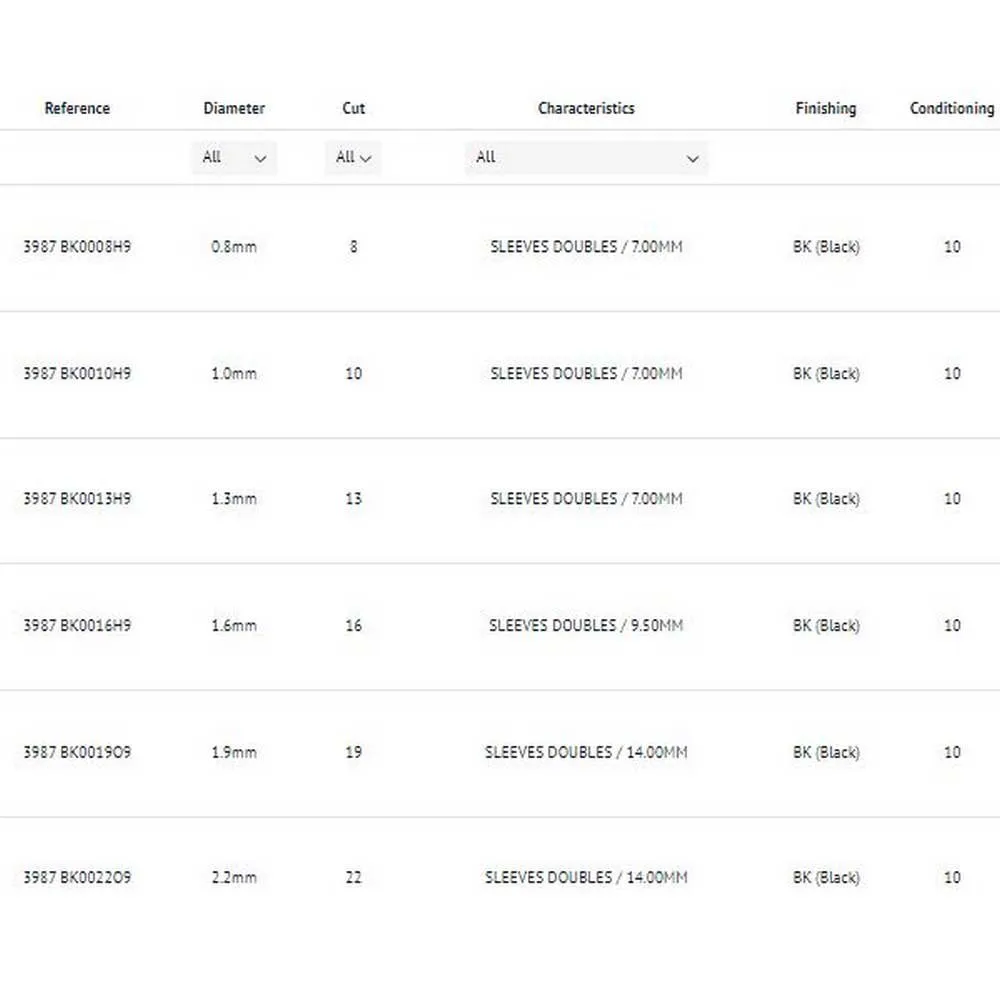Select reference 3987 BK0019O9
The width and height of the screenshot is (1000, 1000).
(77, 752)
